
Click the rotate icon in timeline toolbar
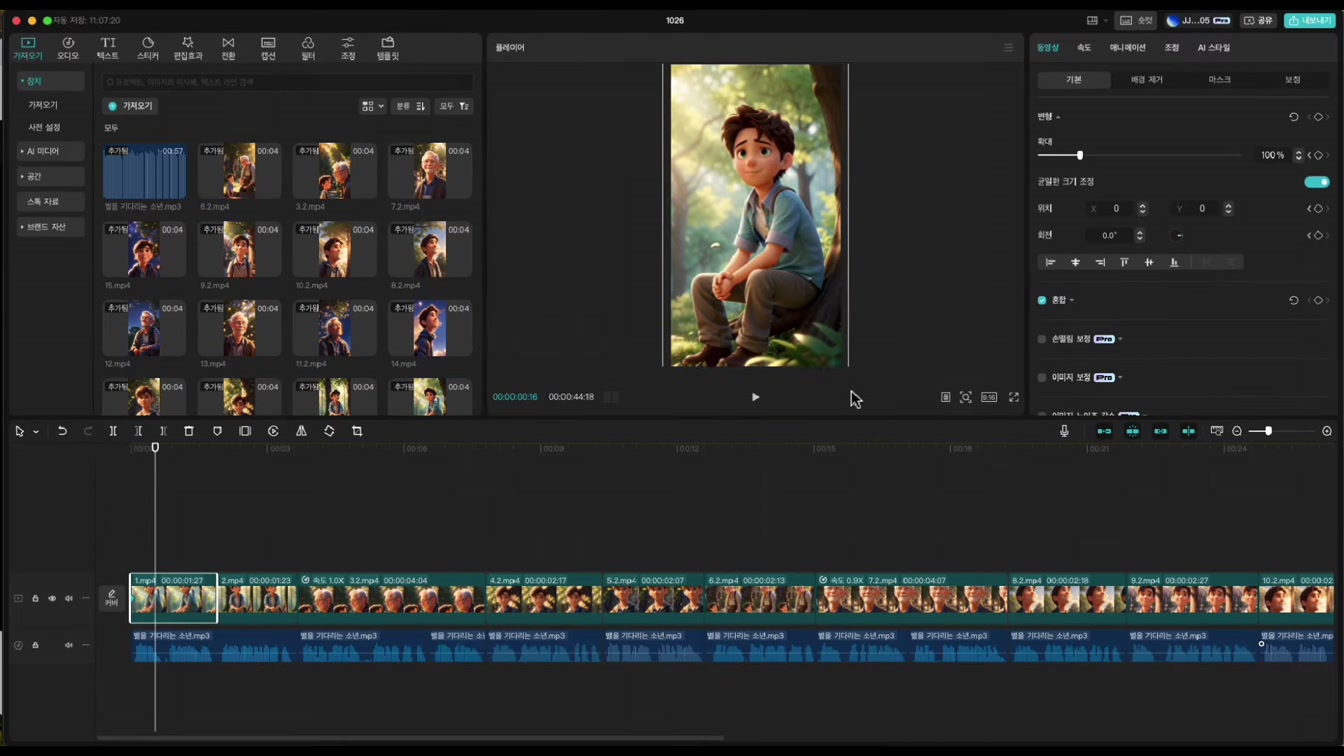click(x=329, y=431)
